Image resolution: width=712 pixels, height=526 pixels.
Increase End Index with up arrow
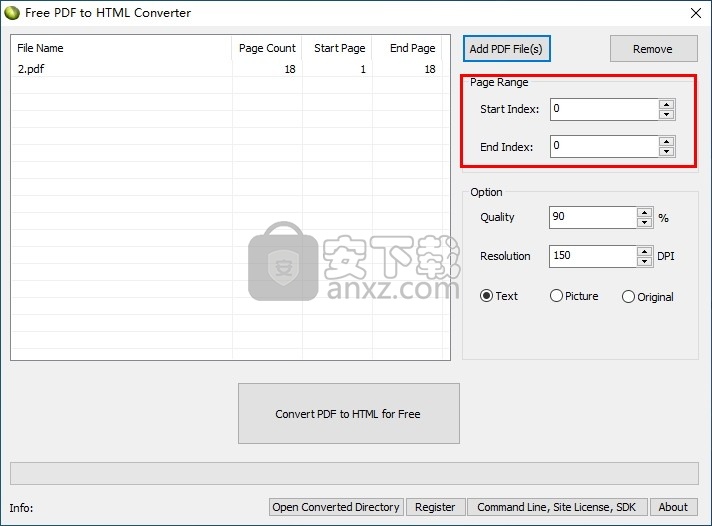[x=667, y=141]
